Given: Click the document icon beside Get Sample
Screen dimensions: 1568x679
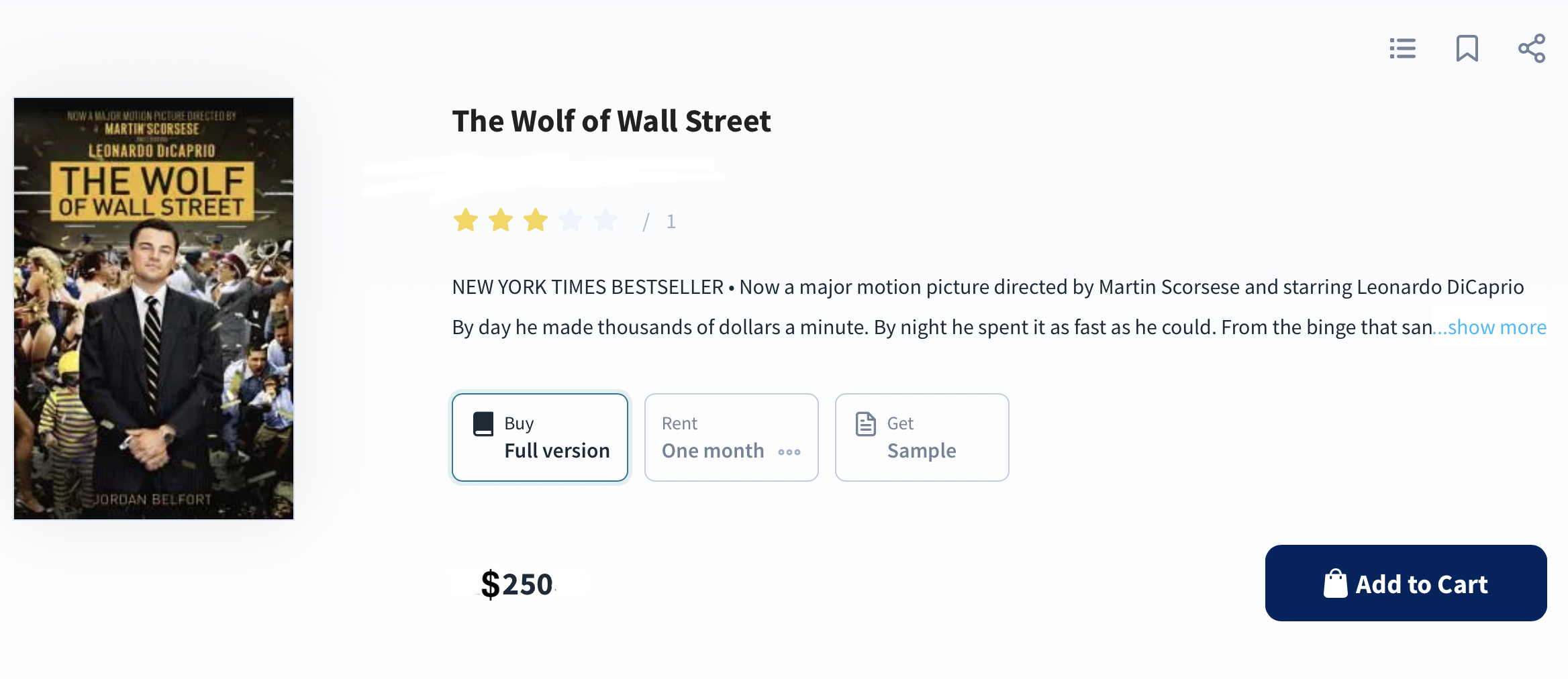Looking at the screenshot, I should pyautogui.click(x=866, y=424).
